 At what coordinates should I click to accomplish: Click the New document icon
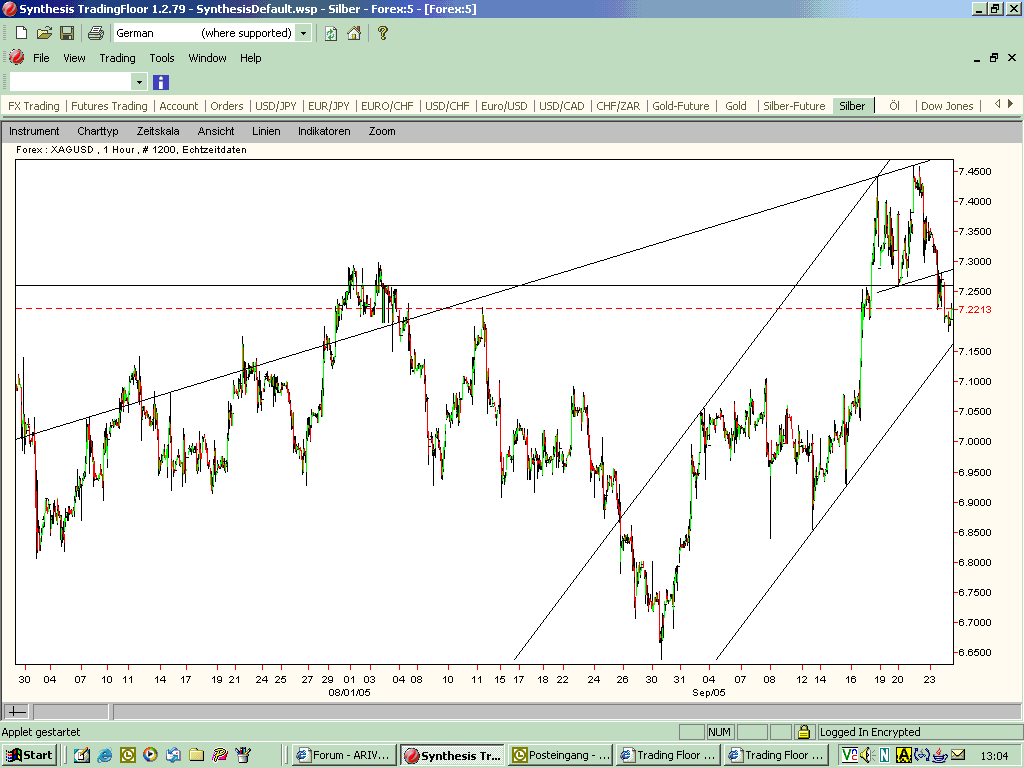point(21,33)
